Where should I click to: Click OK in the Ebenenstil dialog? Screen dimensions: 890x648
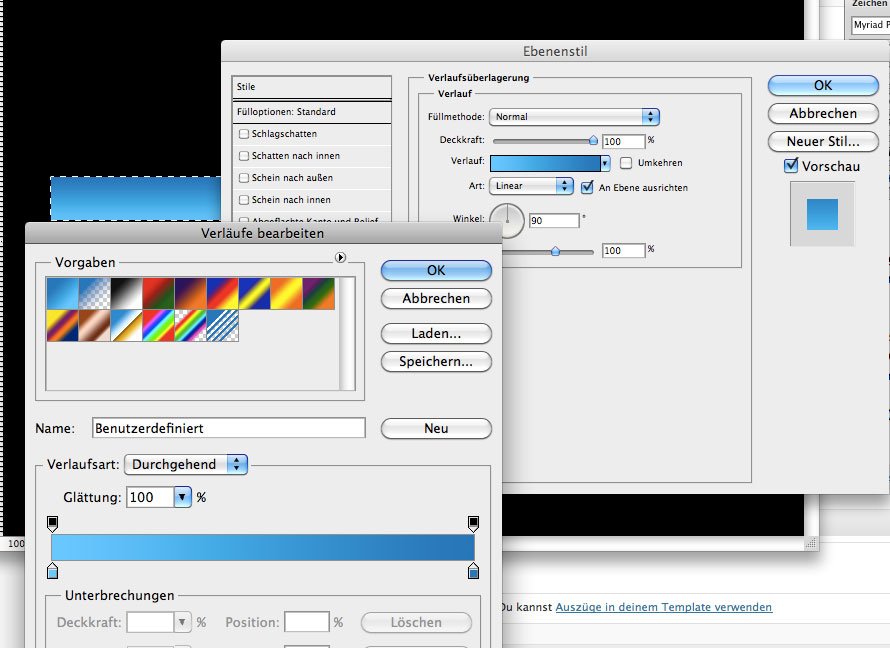823,86
